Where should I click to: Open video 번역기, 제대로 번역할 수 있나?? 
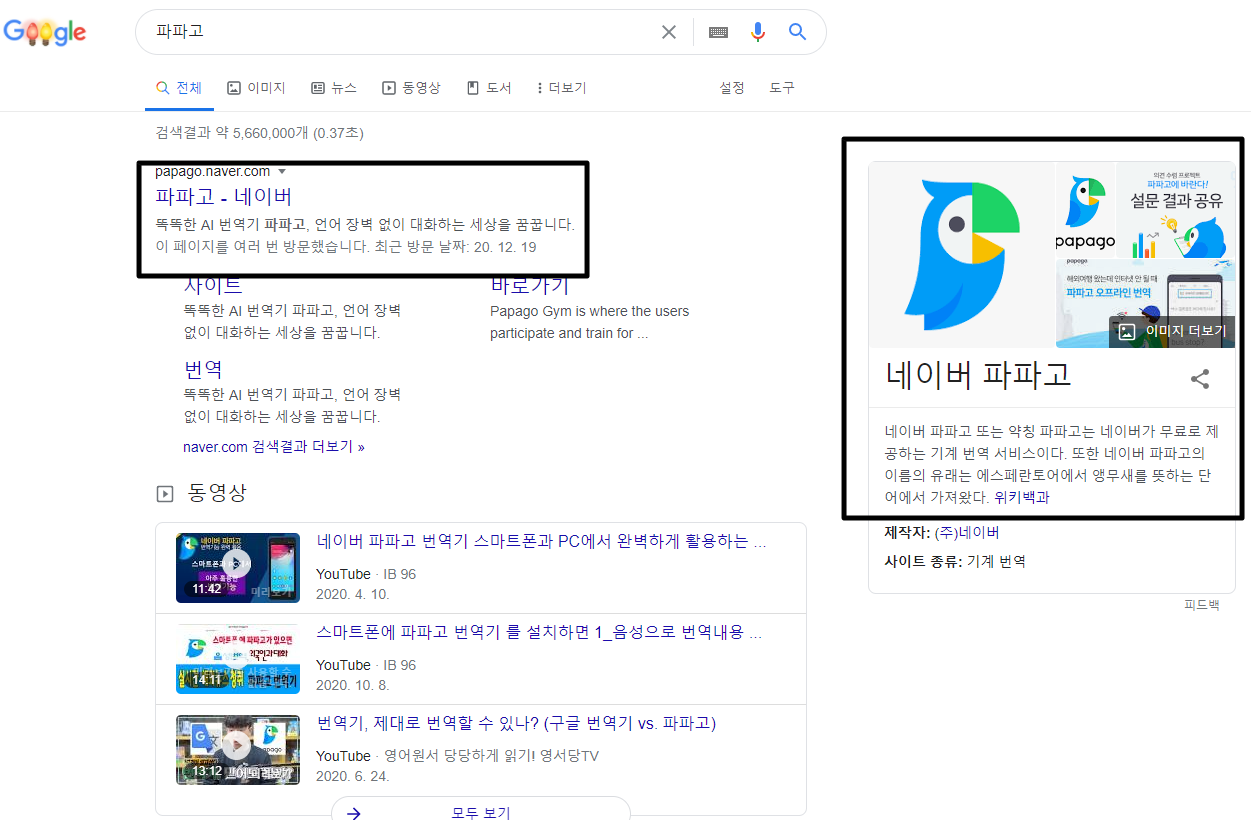pyautogui.click(x=516, y=723)
